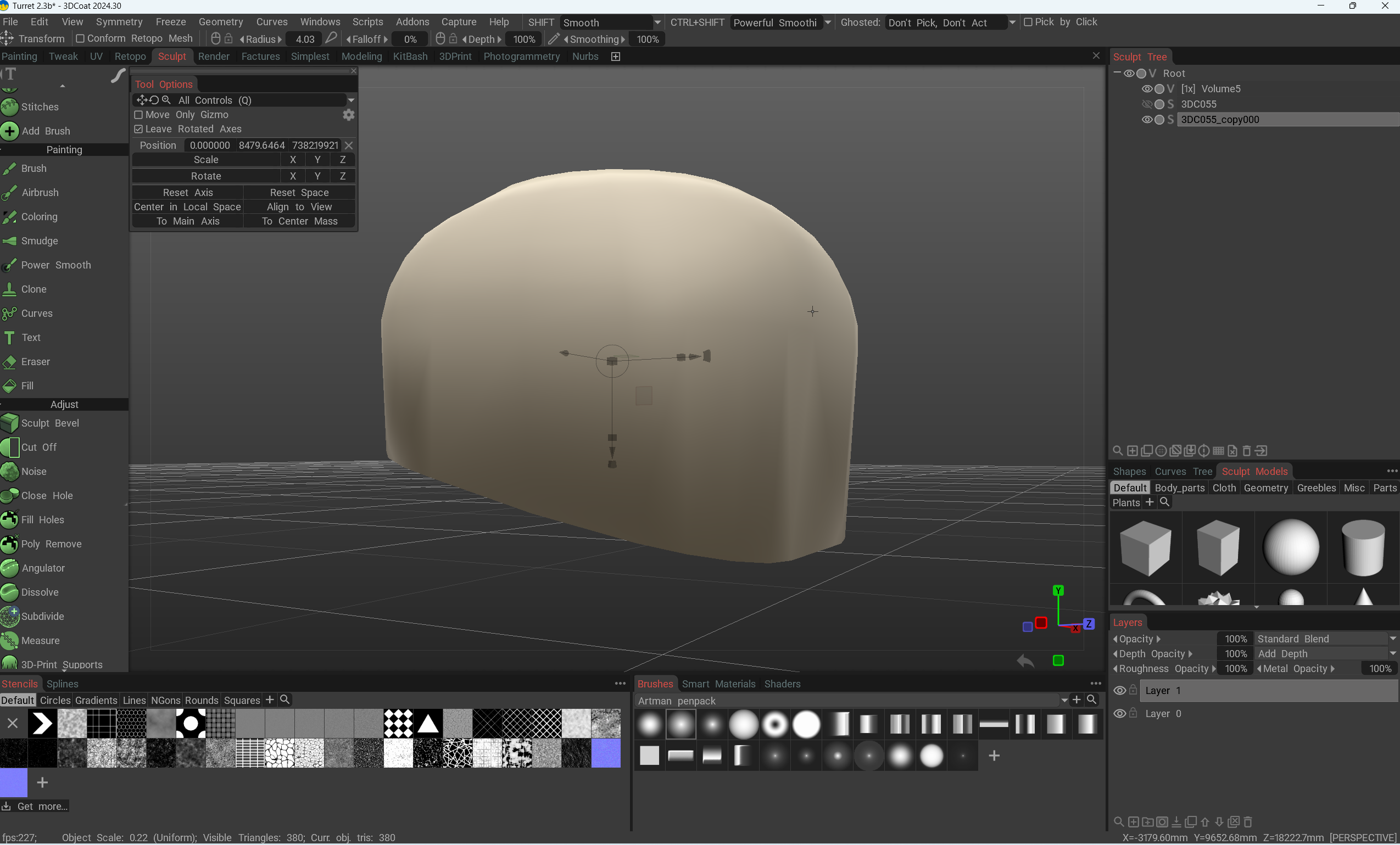This screenshot has height=845, width=1400.
Task: Open the Splines tab
Action: pyautogui.click(x=63, y=684)
